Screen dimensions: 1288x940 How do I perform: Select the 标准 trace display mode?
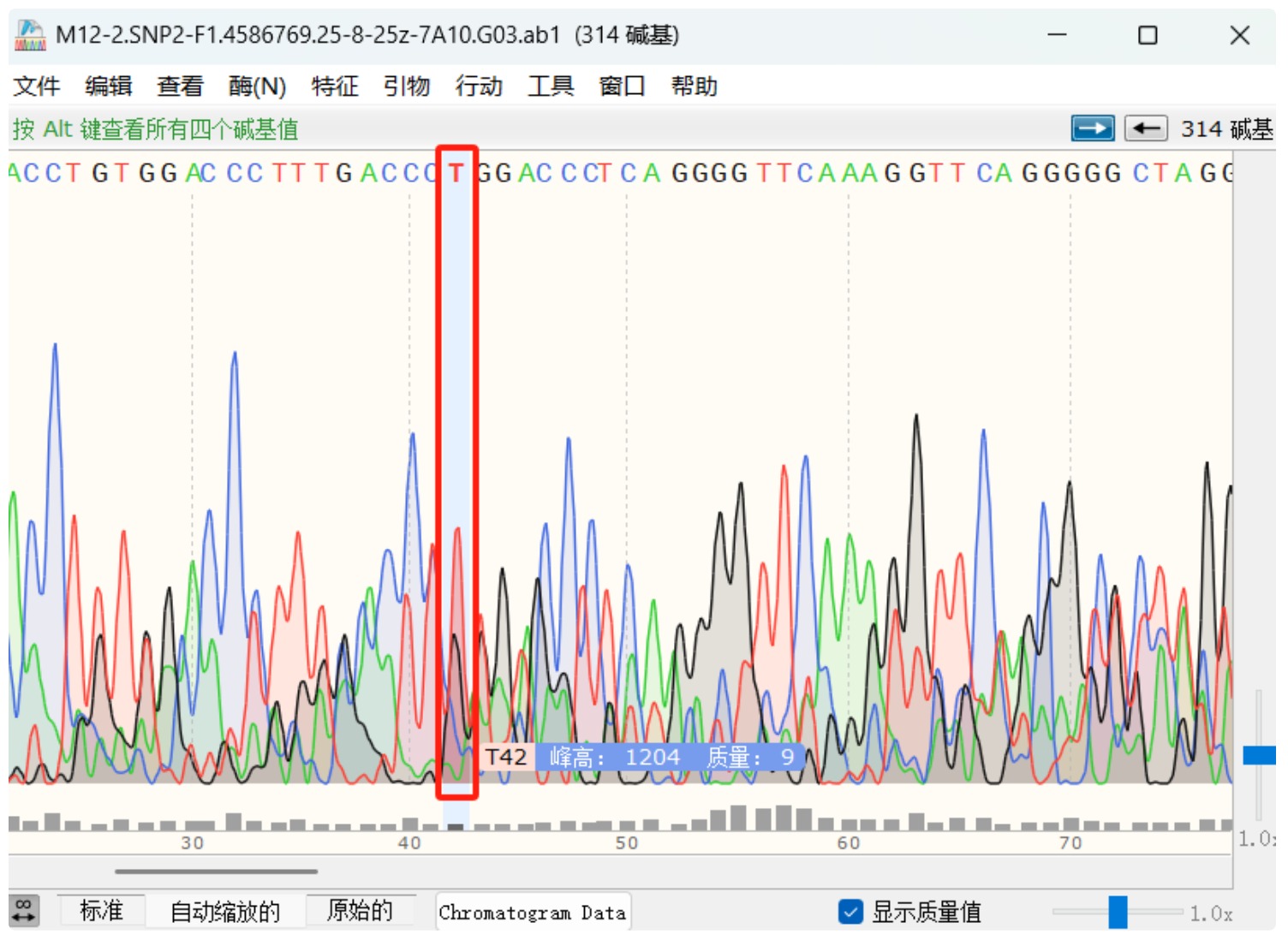101,911
